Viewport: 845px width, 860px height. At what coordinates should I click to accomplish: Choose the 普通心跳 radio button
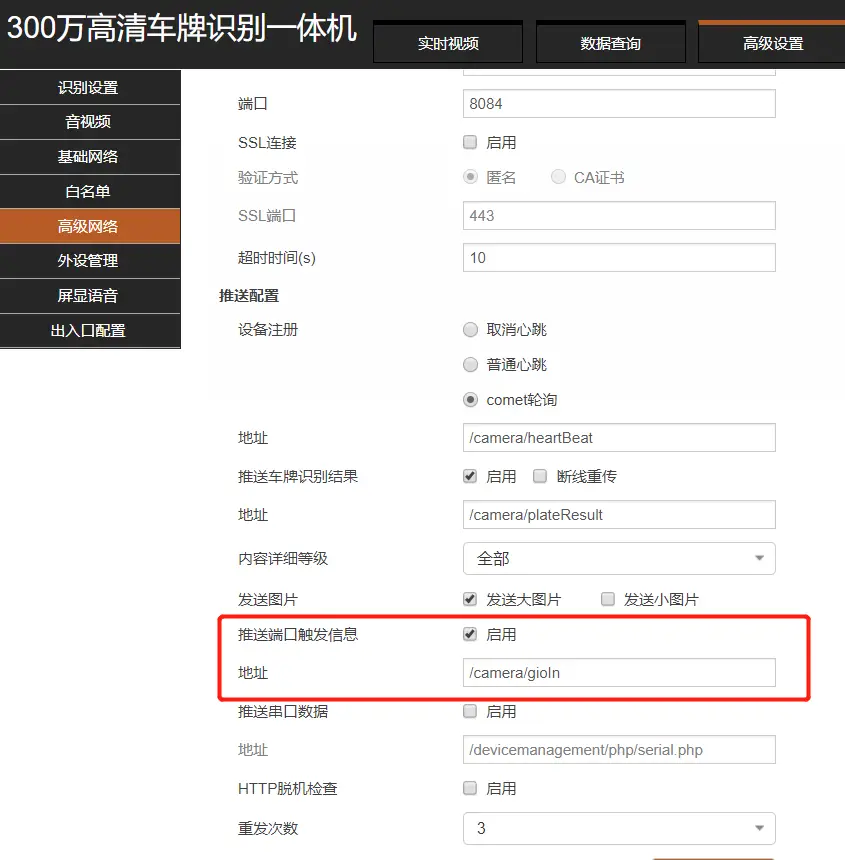tap(470, 365)
